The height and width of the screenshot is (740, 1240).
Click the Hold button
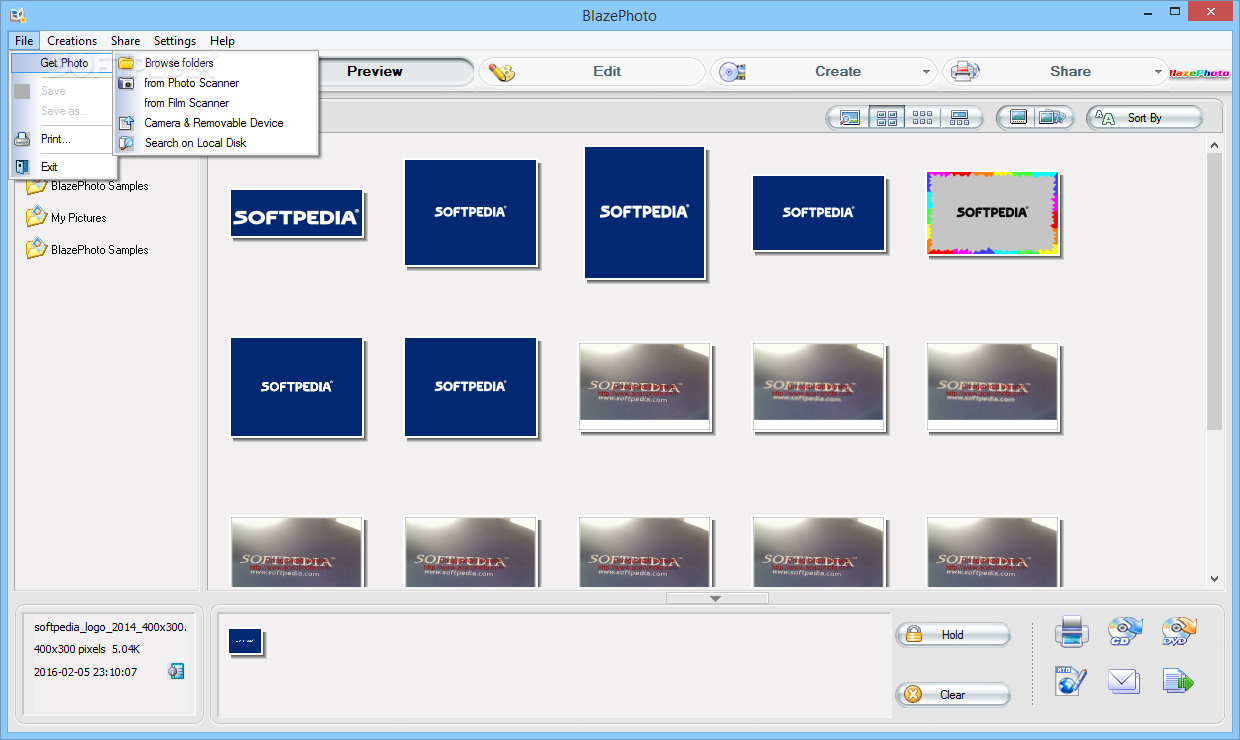coord(953,635)
